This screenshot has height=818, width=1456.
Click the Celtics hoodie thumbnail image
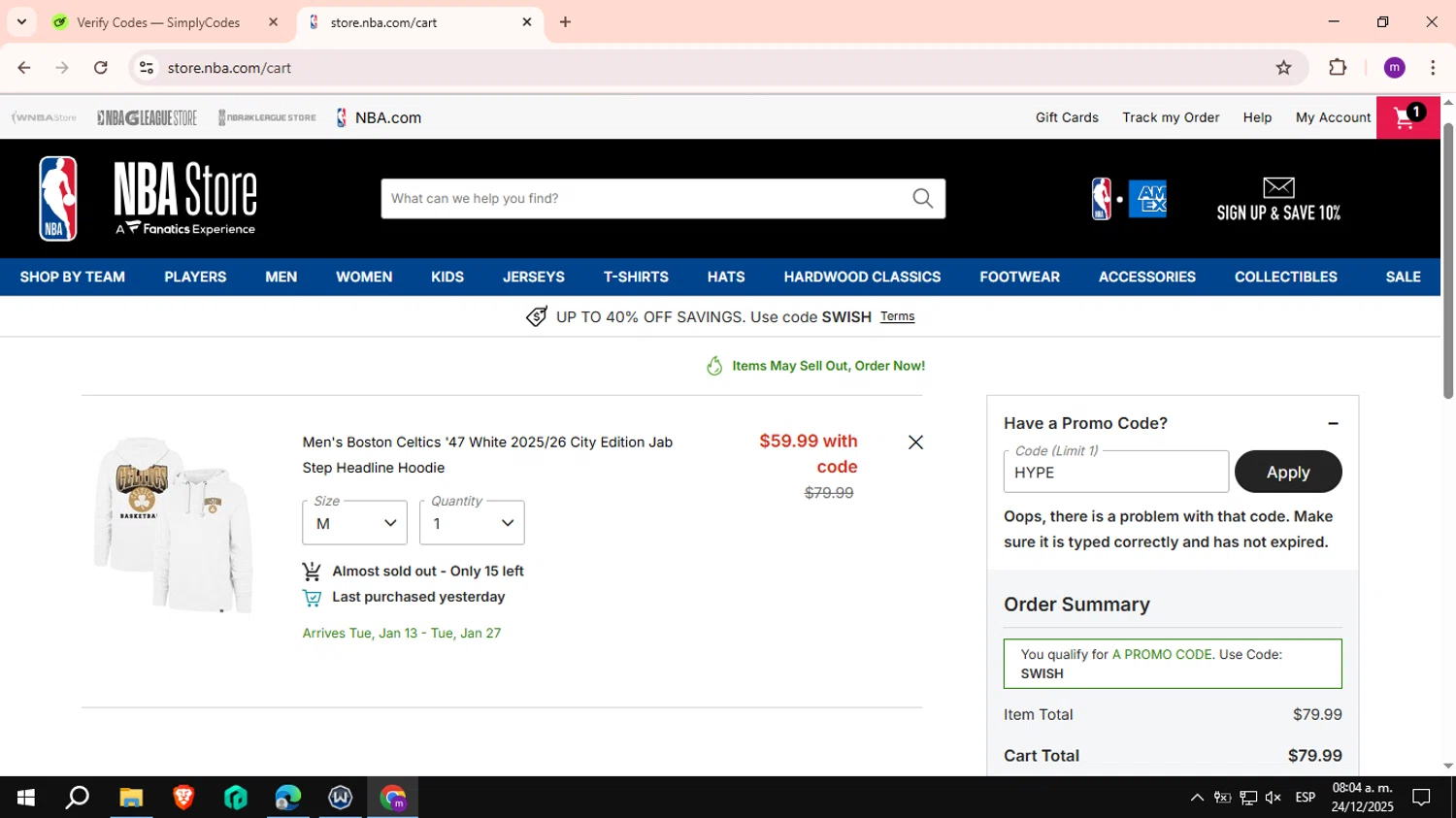(x=173, y=524)
